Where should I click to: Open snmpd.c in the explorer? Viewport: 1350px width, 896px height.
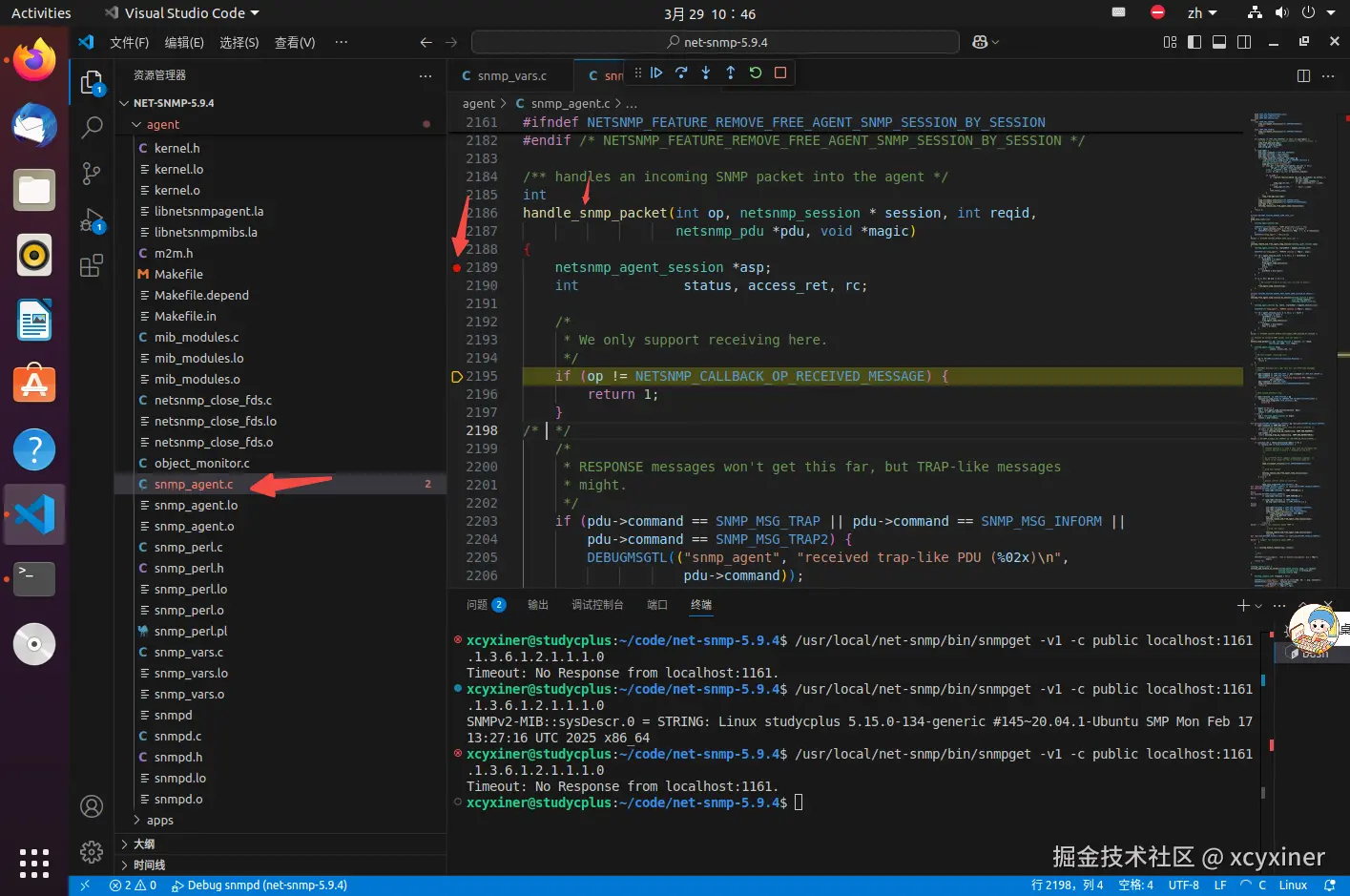(x=177, y=737)
